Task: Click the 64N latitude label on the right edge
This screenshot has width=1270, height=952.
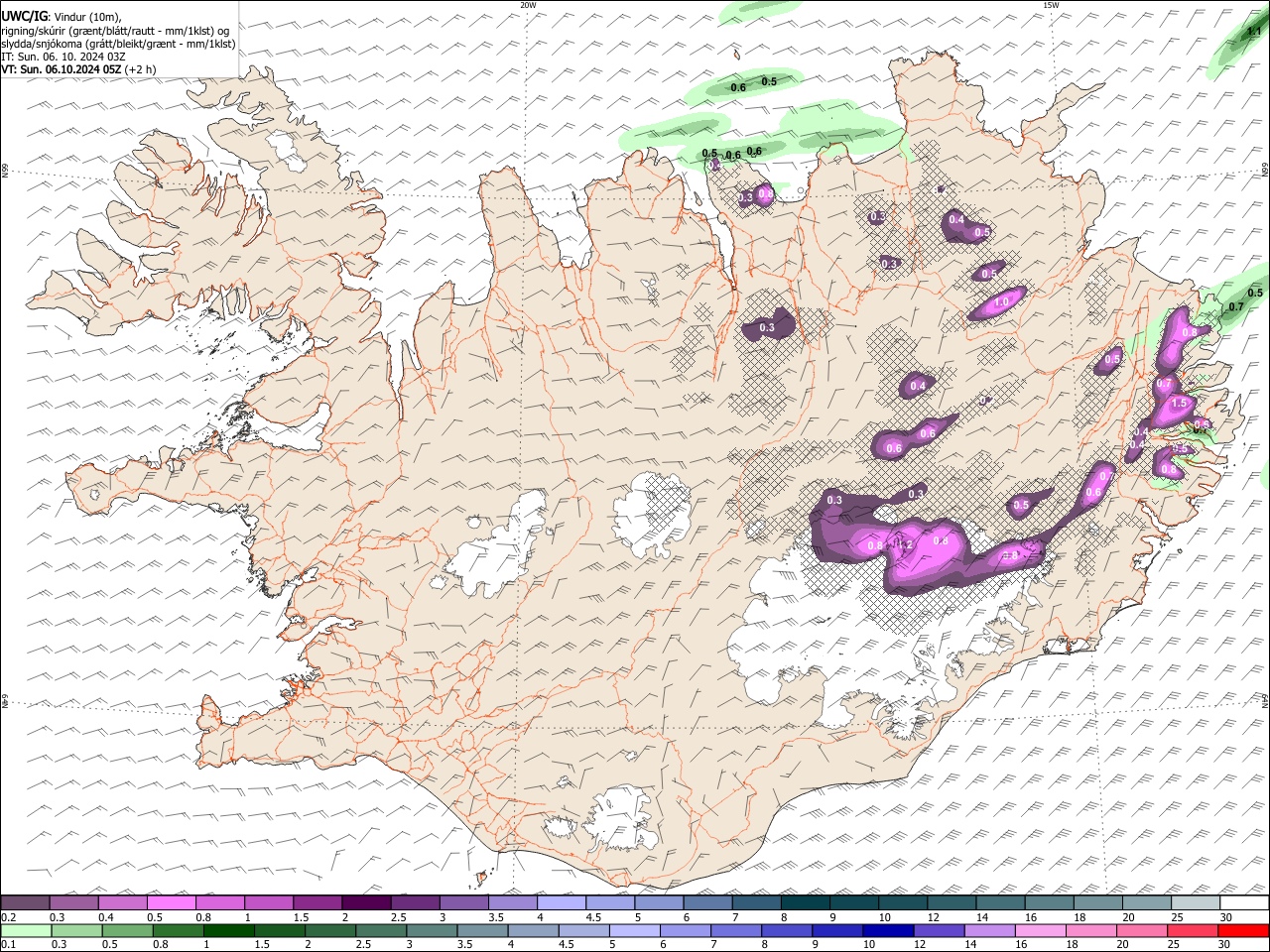Action: [1265, 700]
